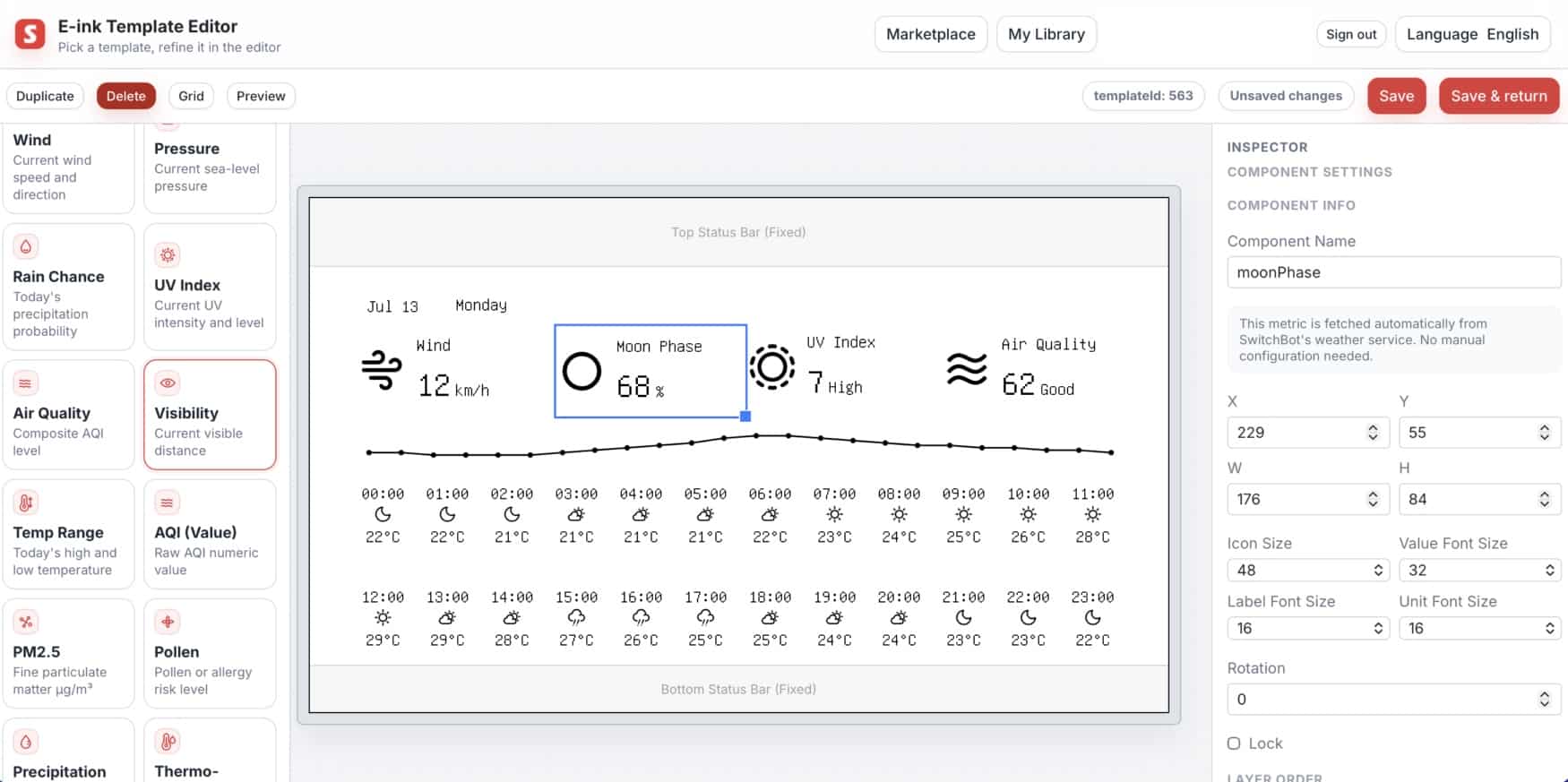The height and width of the screenshot is (782, 1568).
Task: Click the blue resize handle of Moon Phase
Action: pos(745,417)
